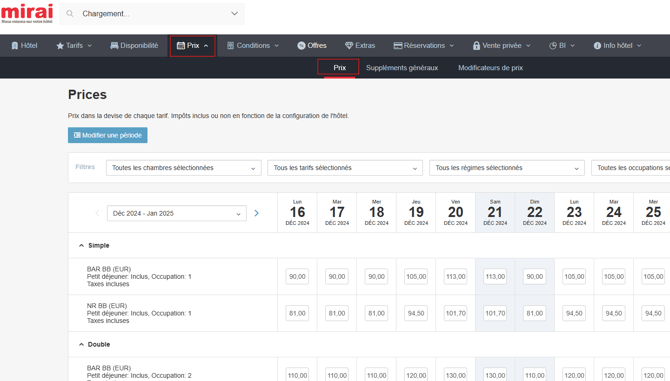Open the Info hôtel menu
Screen dimensions: 670x381
[617, 46]
